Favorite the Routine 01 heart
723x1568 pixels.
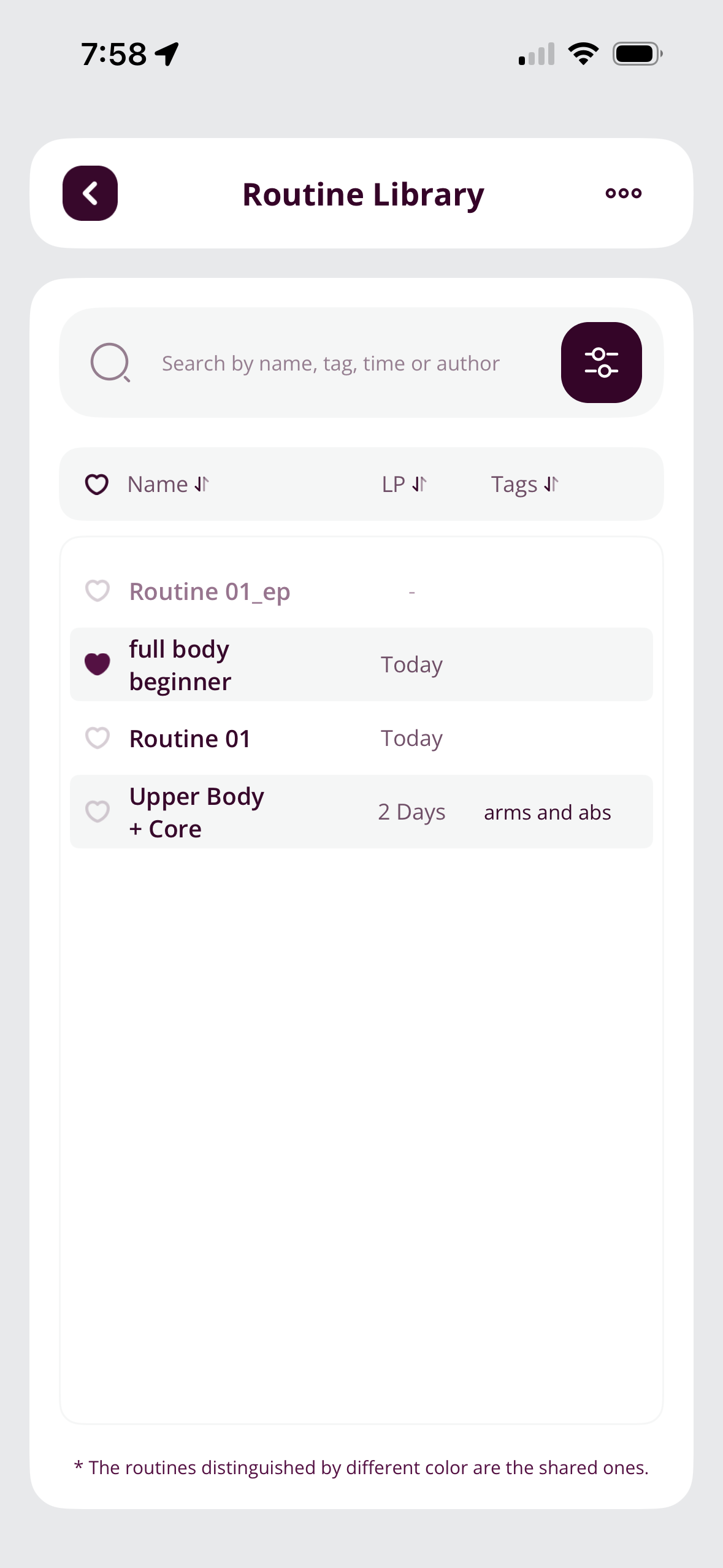(98, 739)
